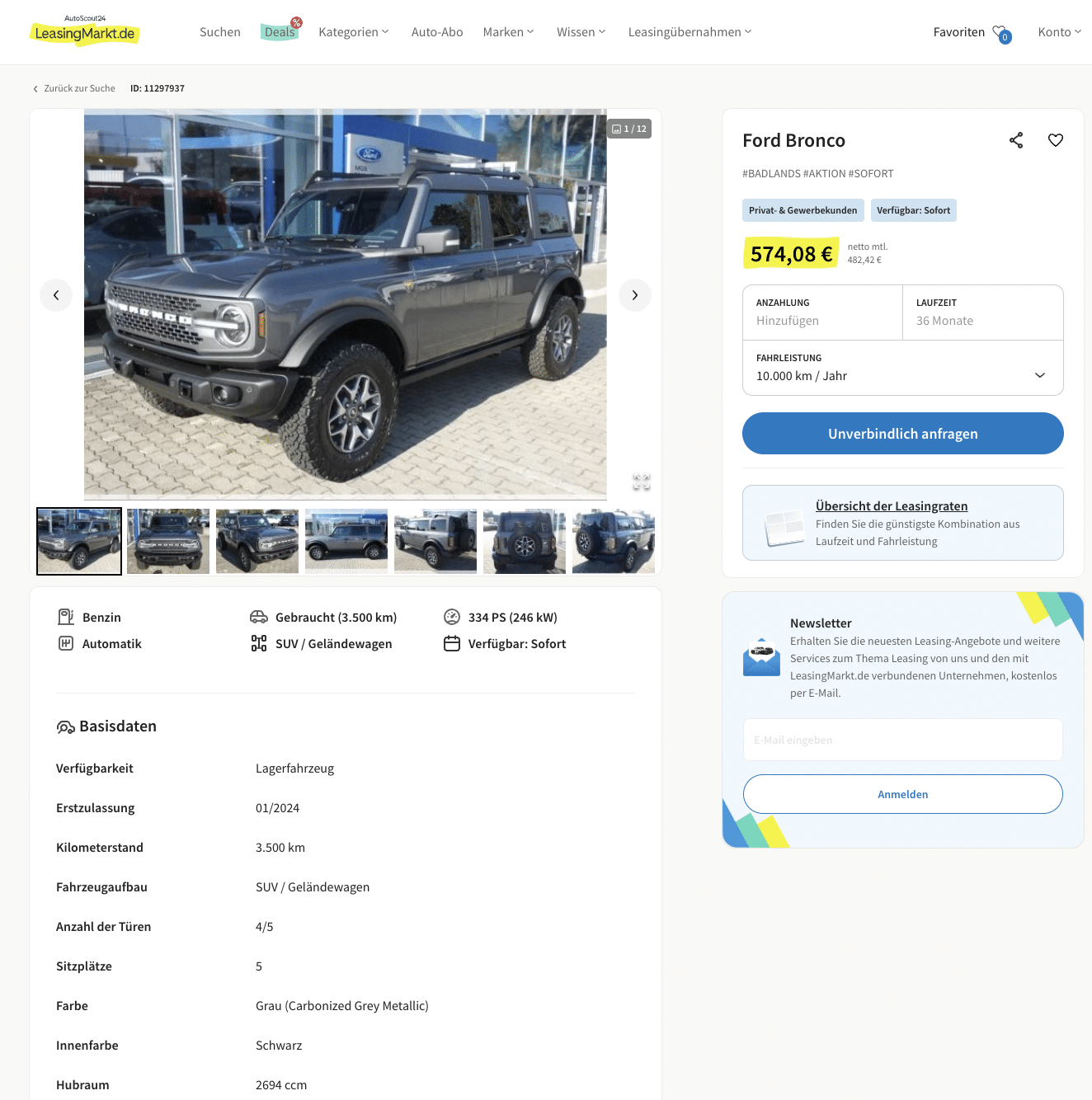Open Favoriten heart icon in header
1092x1100 pixels.
1001,33
